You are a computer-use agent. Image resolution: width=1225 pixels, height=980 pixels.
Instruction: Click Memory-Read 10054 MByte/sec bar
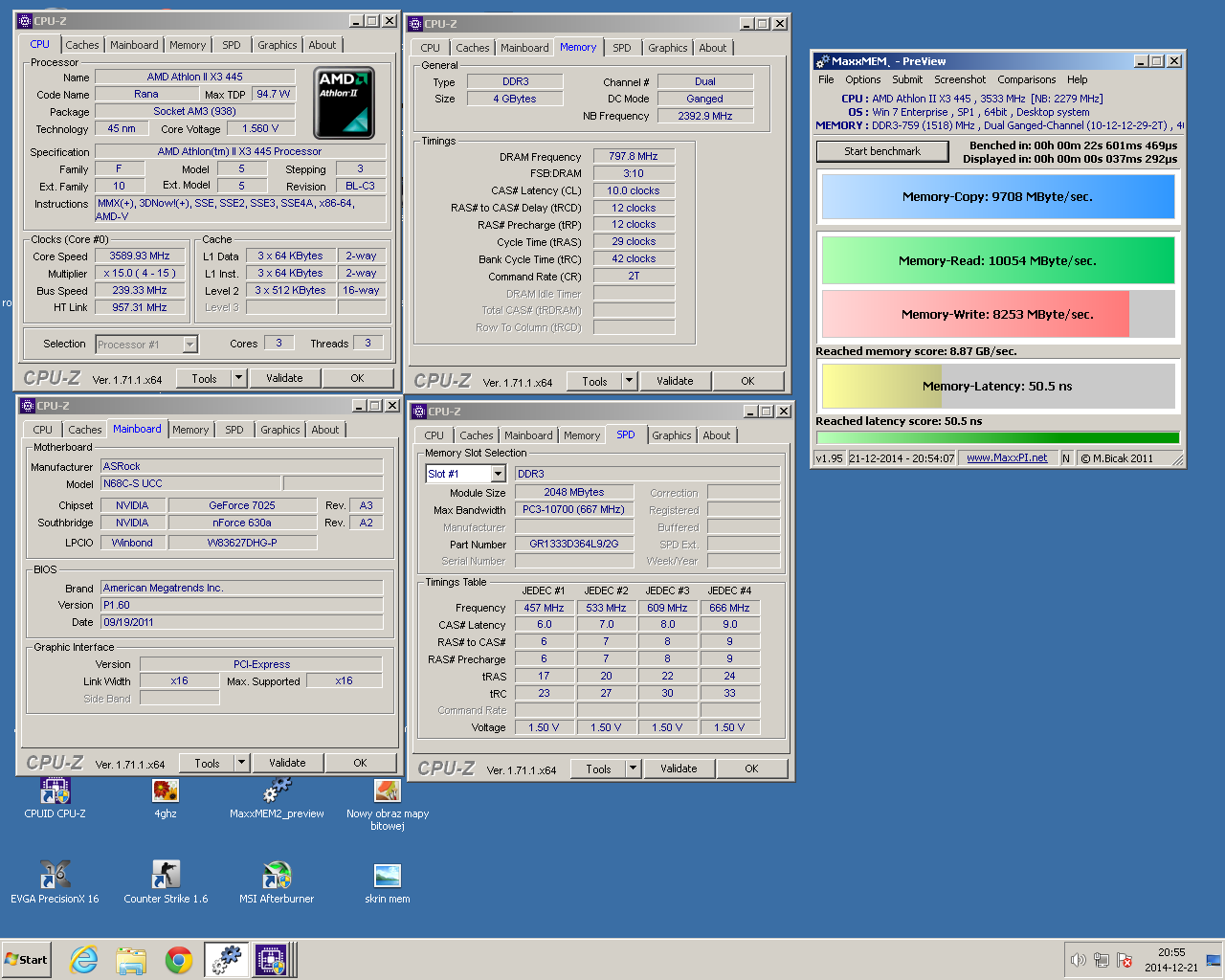tap(997, 260)
